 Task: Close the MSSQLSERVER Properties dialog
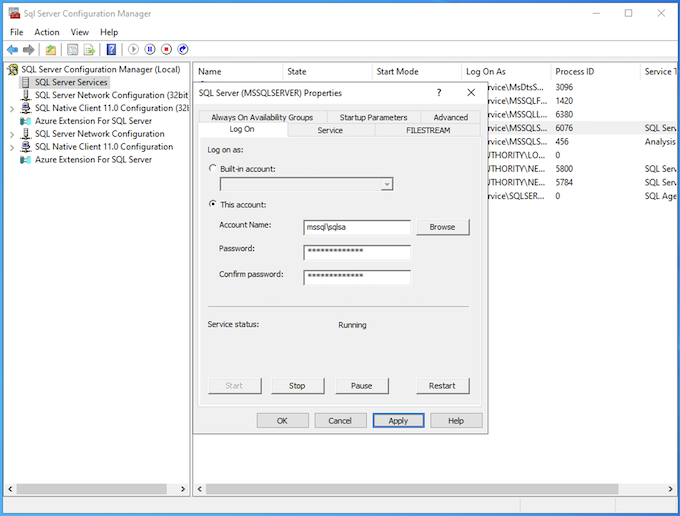(471, 92)
